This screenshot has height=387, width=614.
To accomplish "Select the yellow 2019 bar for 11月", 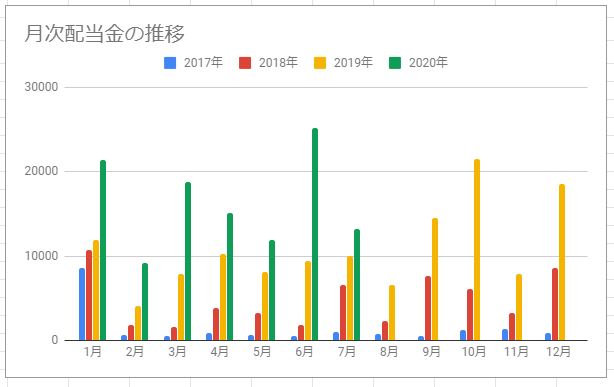I will click(519, 307).
